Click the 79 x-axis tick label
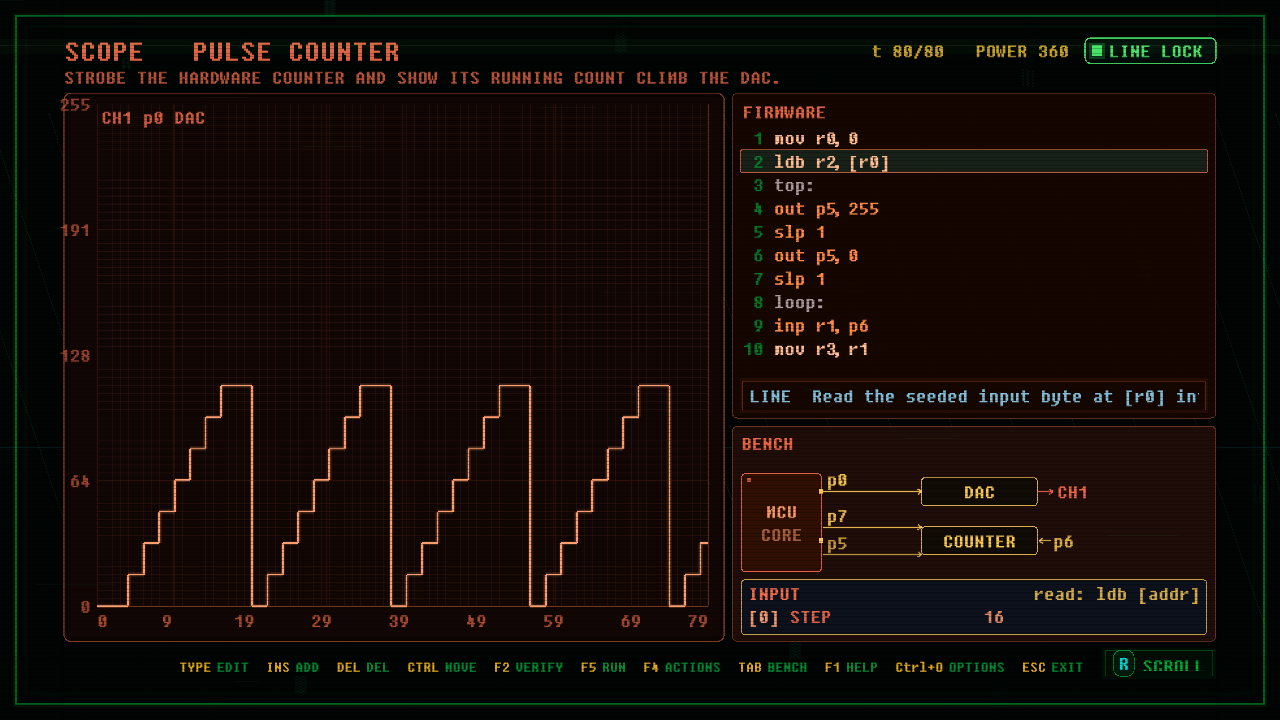Image resolution: width=1280 pixels, height=720 pixels. click(x=698, y=621)
